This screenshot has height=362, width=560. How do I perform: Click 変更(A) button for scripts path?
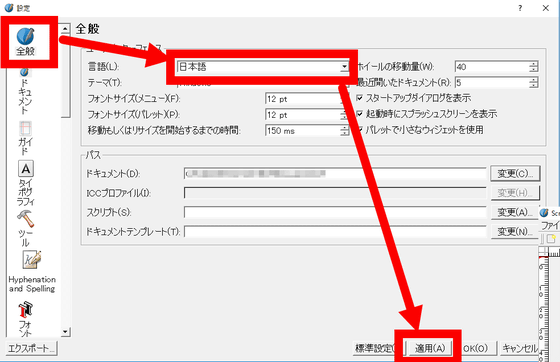[515, 212]
